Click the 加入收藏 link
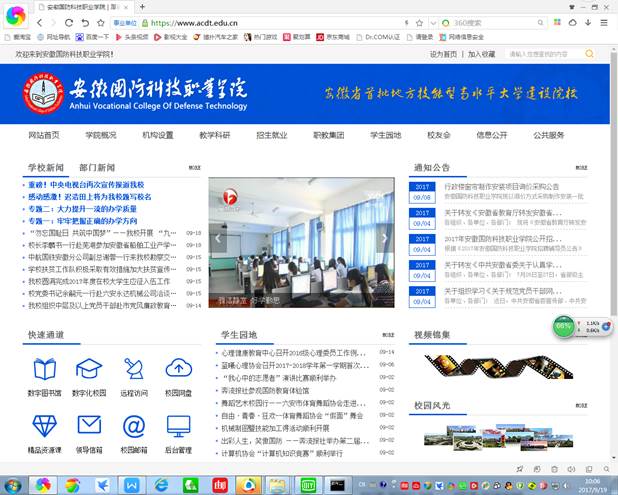The height and width of the screenshot is (495, 618). coord(481,54)
